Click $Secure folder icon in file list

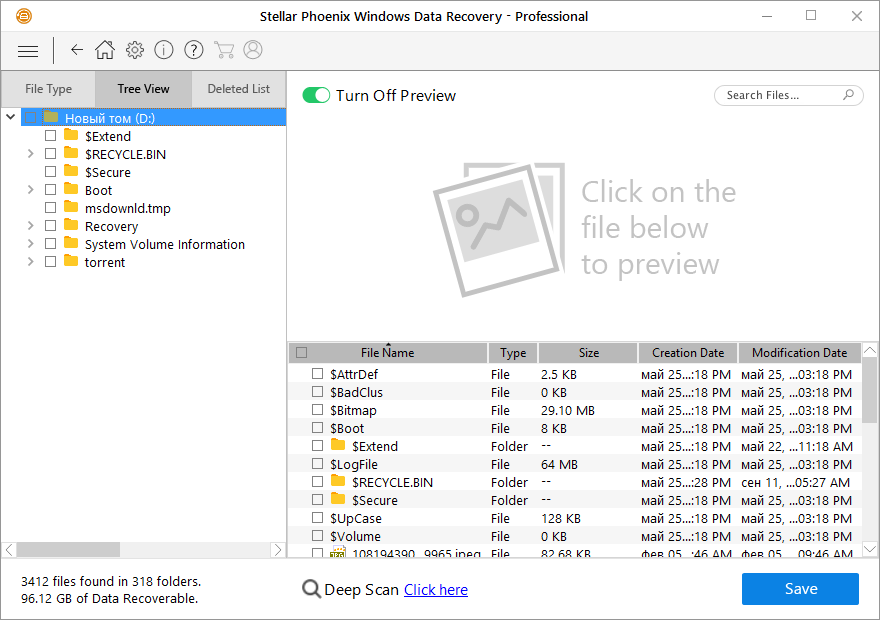338,499
